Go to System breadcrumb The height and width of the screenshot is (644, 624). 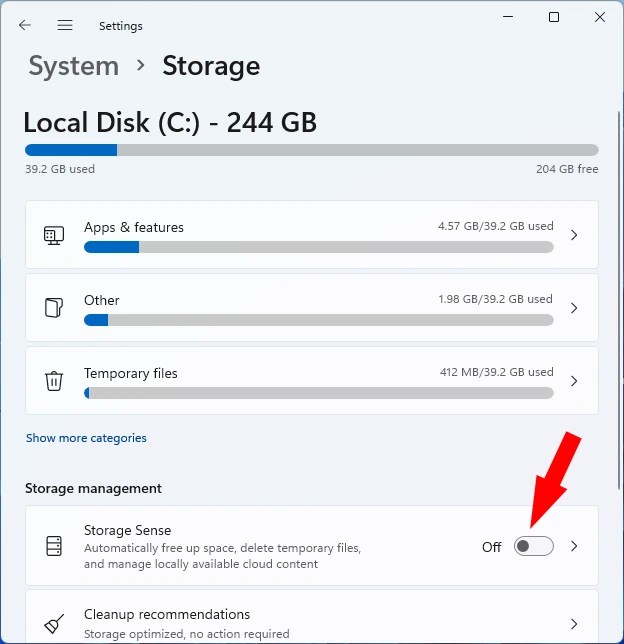pos(73,66)
